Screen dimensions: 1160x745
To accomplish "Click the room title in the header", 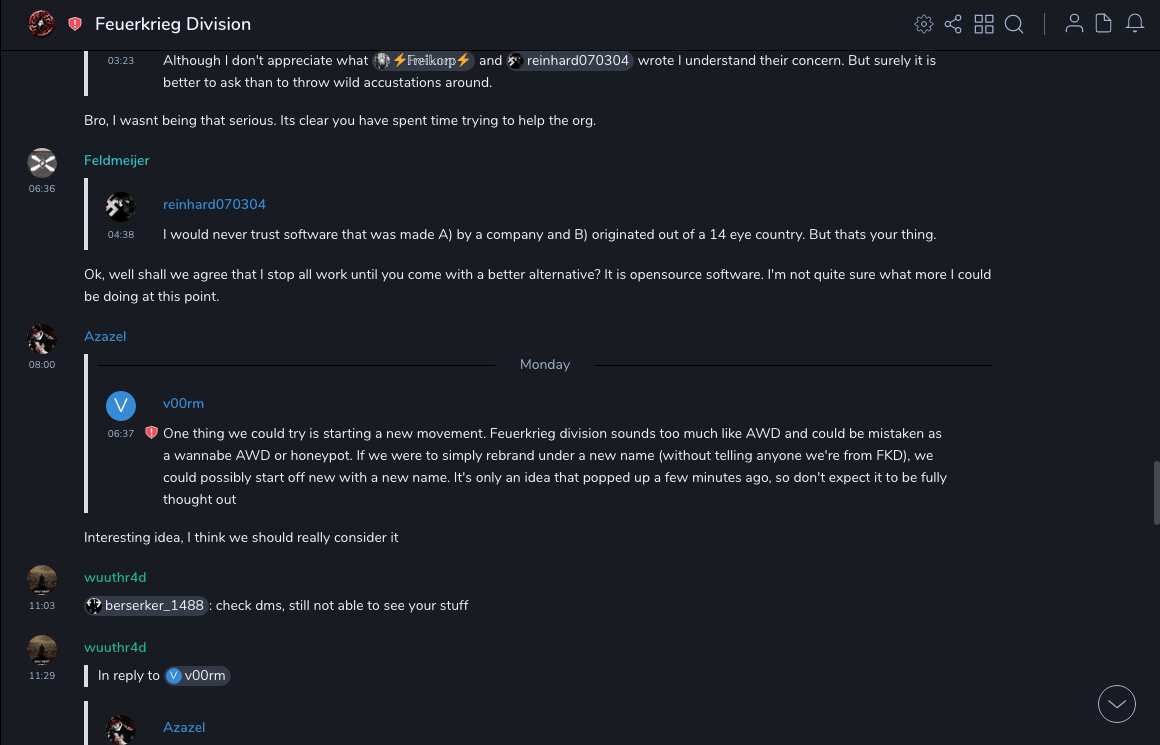I will coord(173,24).
